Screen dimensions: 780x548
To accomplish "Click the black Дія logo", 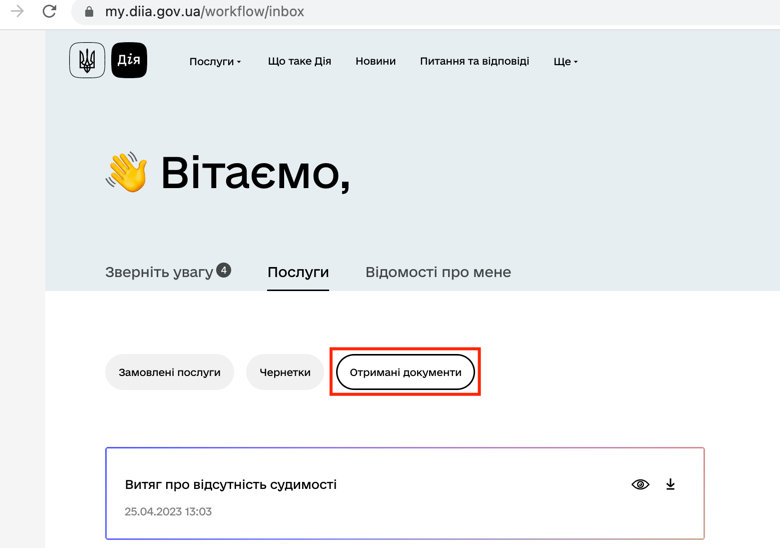I will click(129, 60).
